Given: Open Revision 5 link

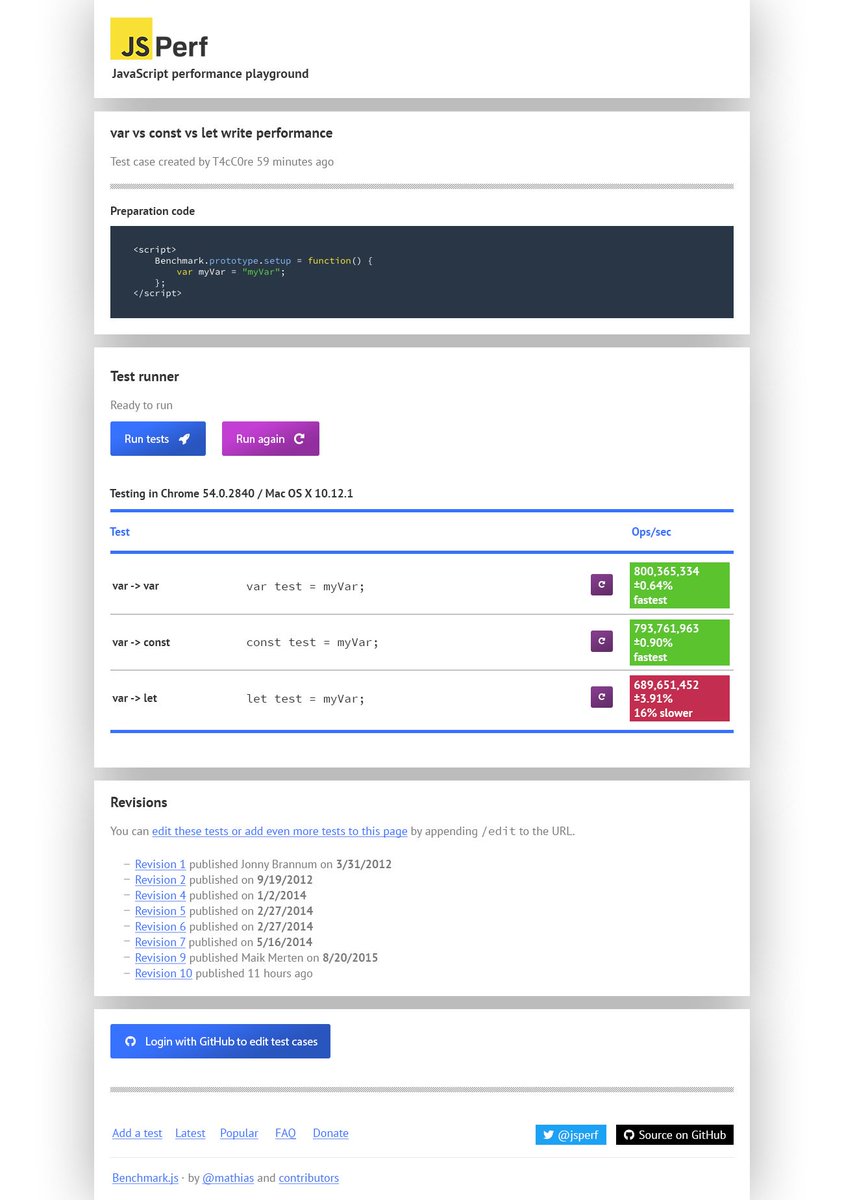Looking at the screenshot, I should pos(160,911).
